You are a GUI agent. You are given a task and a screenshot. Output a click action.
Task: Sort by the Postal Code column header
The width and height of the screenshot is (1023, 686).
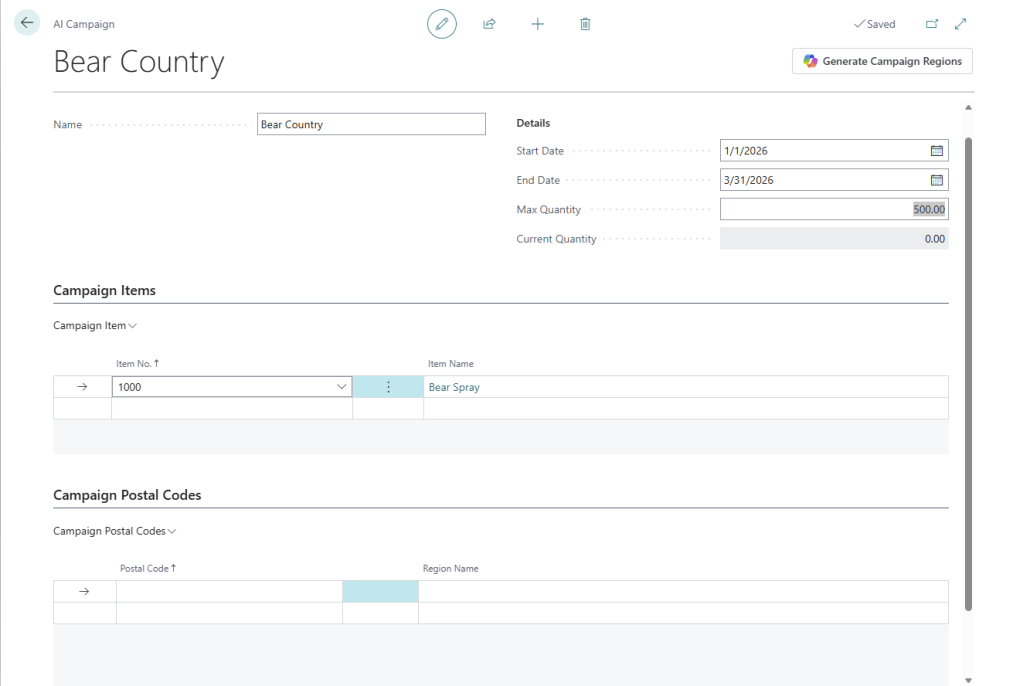(147, 569)
